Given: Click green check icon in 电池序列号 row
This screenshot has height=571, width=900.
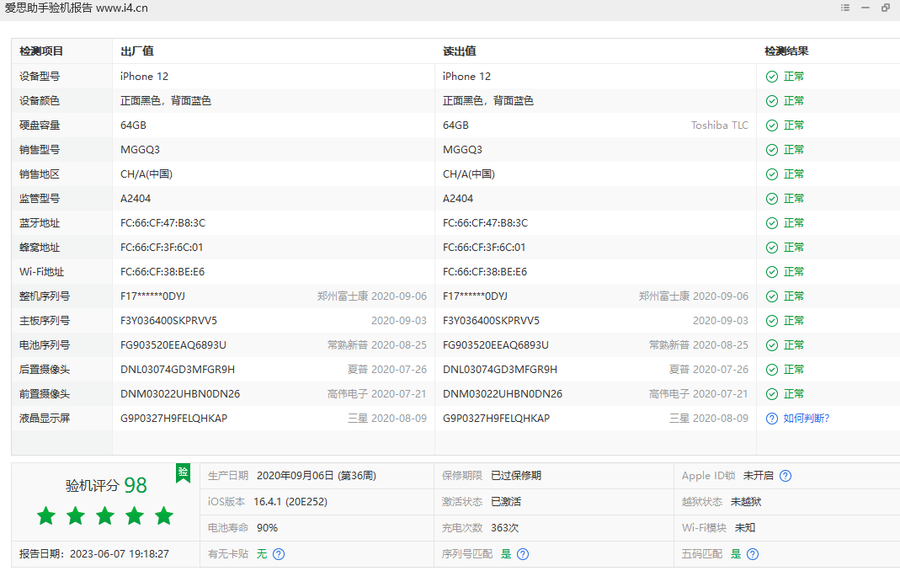Looking at the screenshot, I should (x=771, y=345).
